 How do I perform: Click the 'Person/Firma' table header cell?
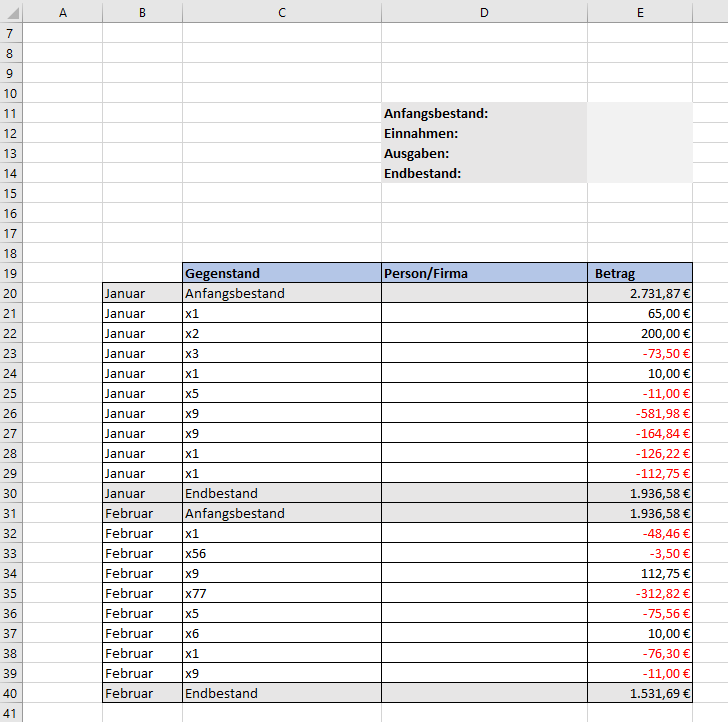pos(484,273)
